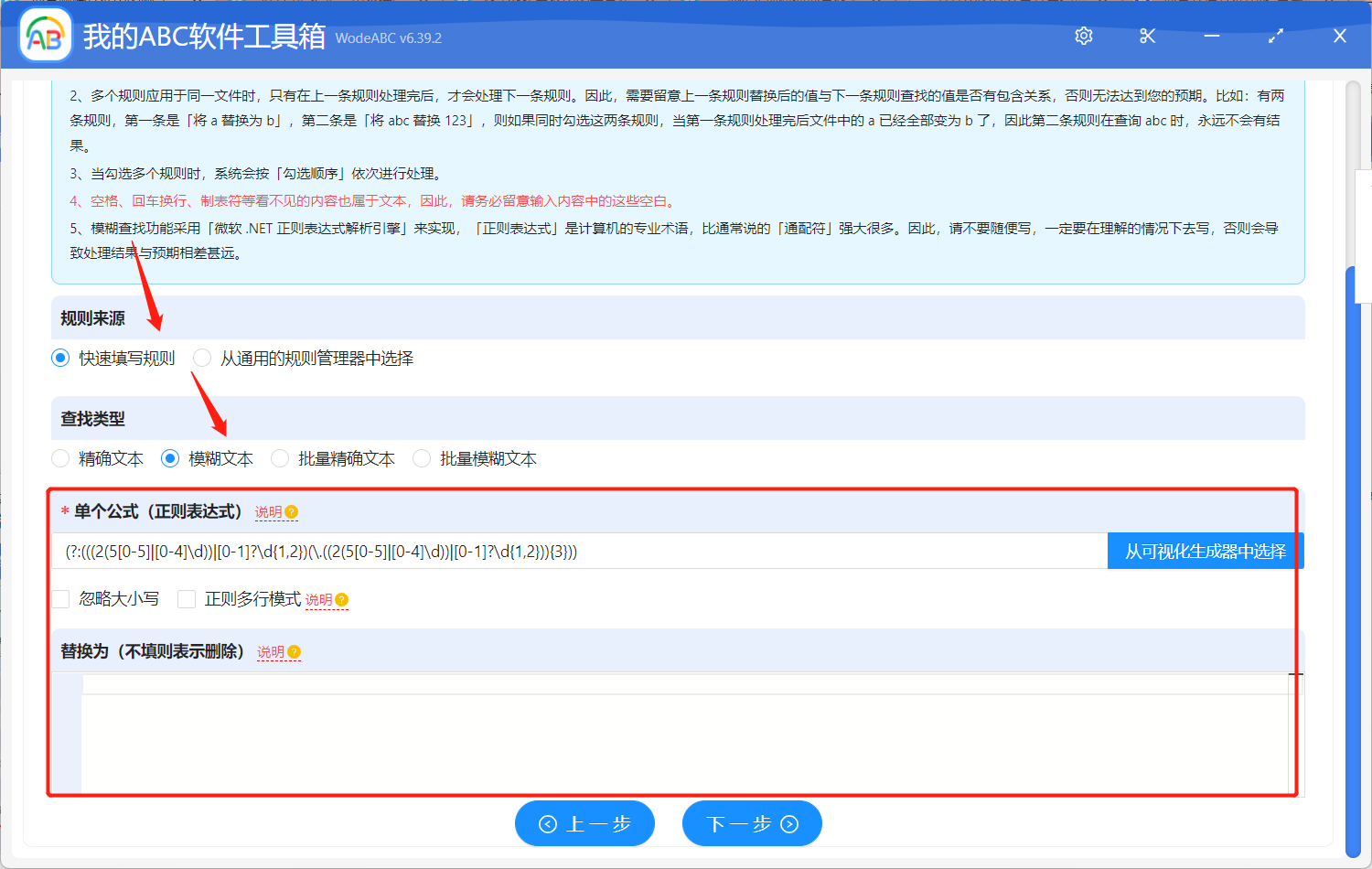Enable the 忽略大小写 checkbox
This screenshot has width=1372, height=869.
60,598
